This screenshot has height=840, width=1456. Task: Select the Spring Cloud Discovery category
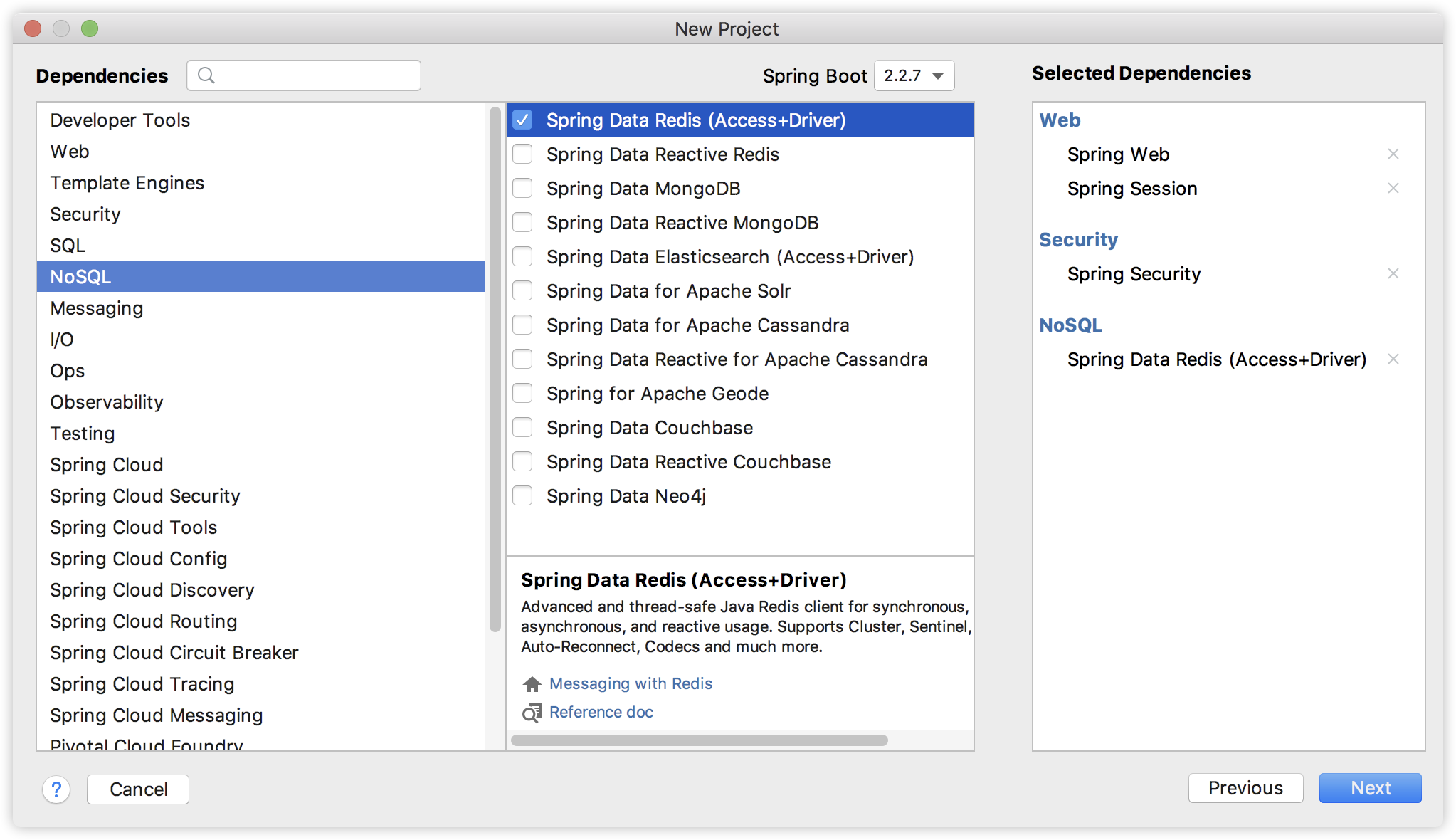(x=152, y=590)
